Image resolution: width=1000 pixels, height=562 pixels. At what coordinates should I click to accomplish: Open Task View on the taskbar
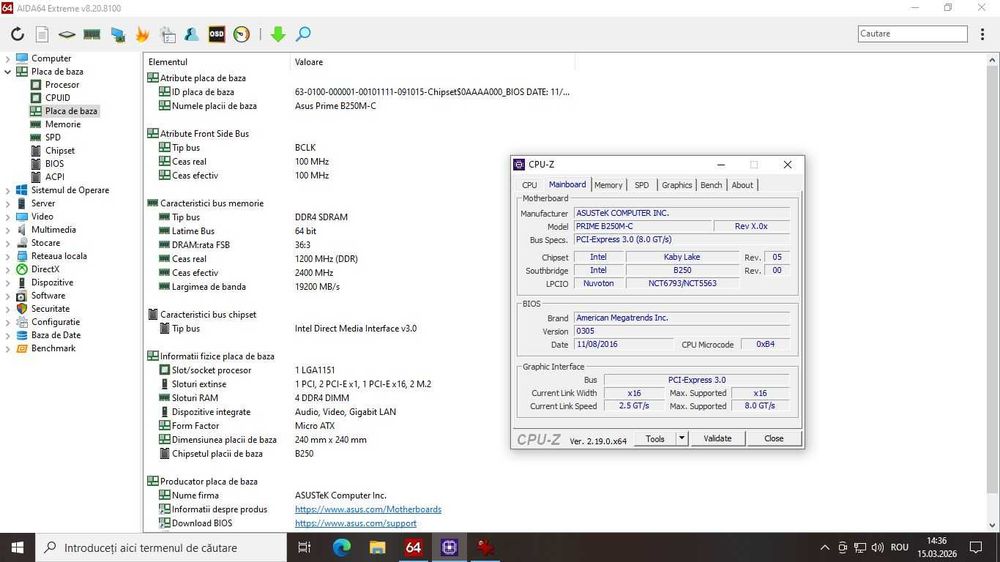(305, 547)
